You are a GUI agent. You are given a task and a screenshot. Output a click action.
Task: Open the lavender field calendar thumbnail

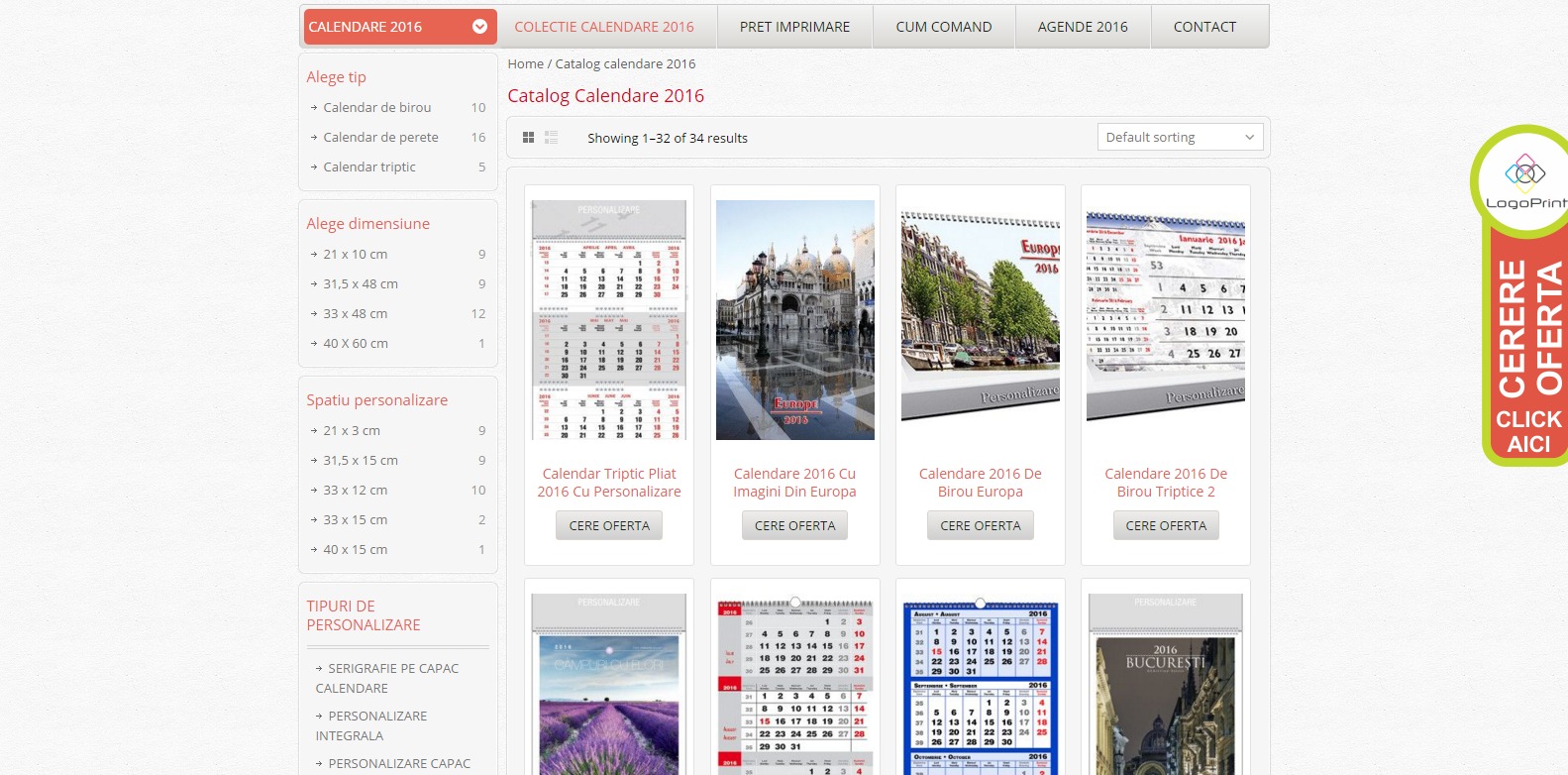[609, 684]
